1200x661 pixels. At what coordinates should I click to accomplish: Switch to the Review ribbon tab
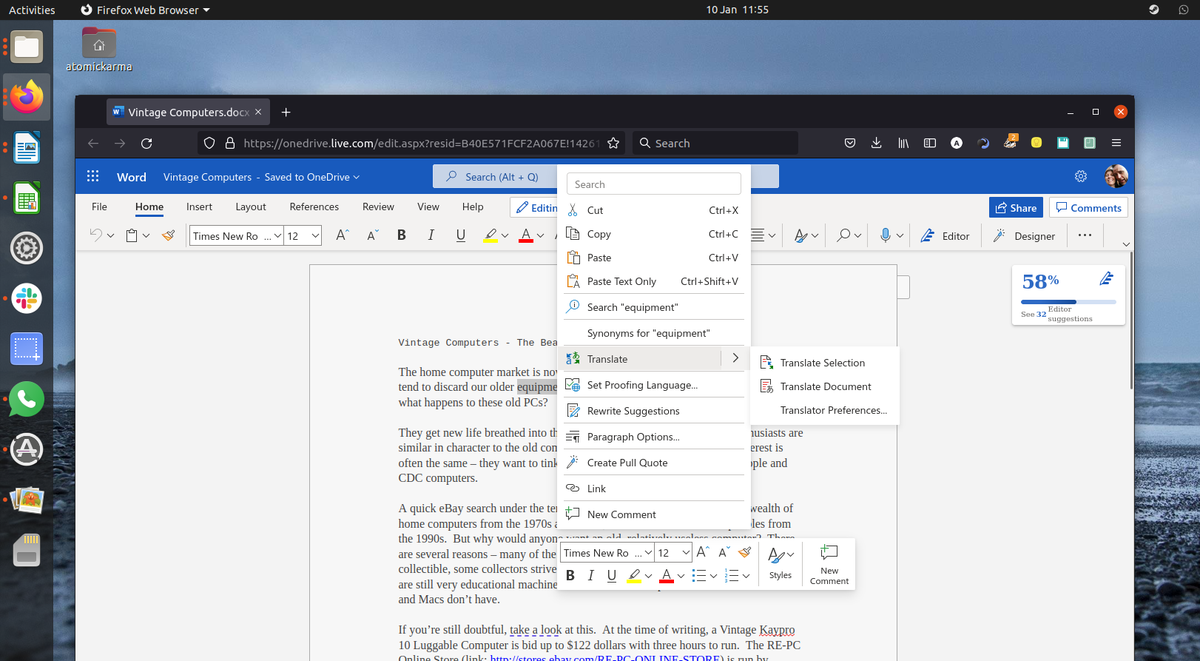377,207
